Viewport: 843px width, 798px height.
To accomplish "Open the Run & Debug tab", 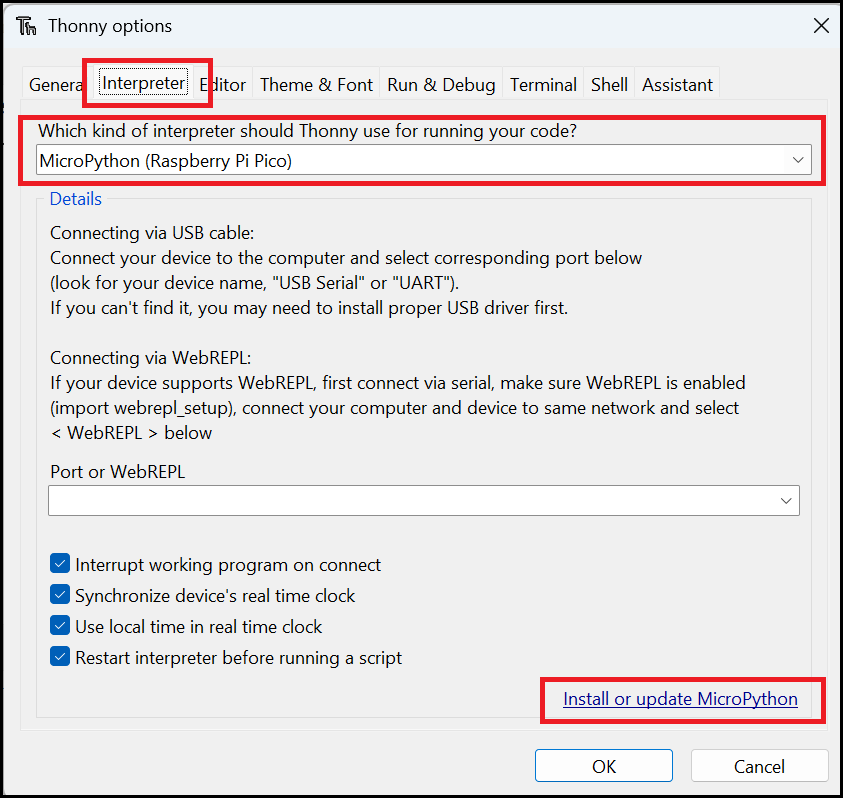I will (441, 84).
